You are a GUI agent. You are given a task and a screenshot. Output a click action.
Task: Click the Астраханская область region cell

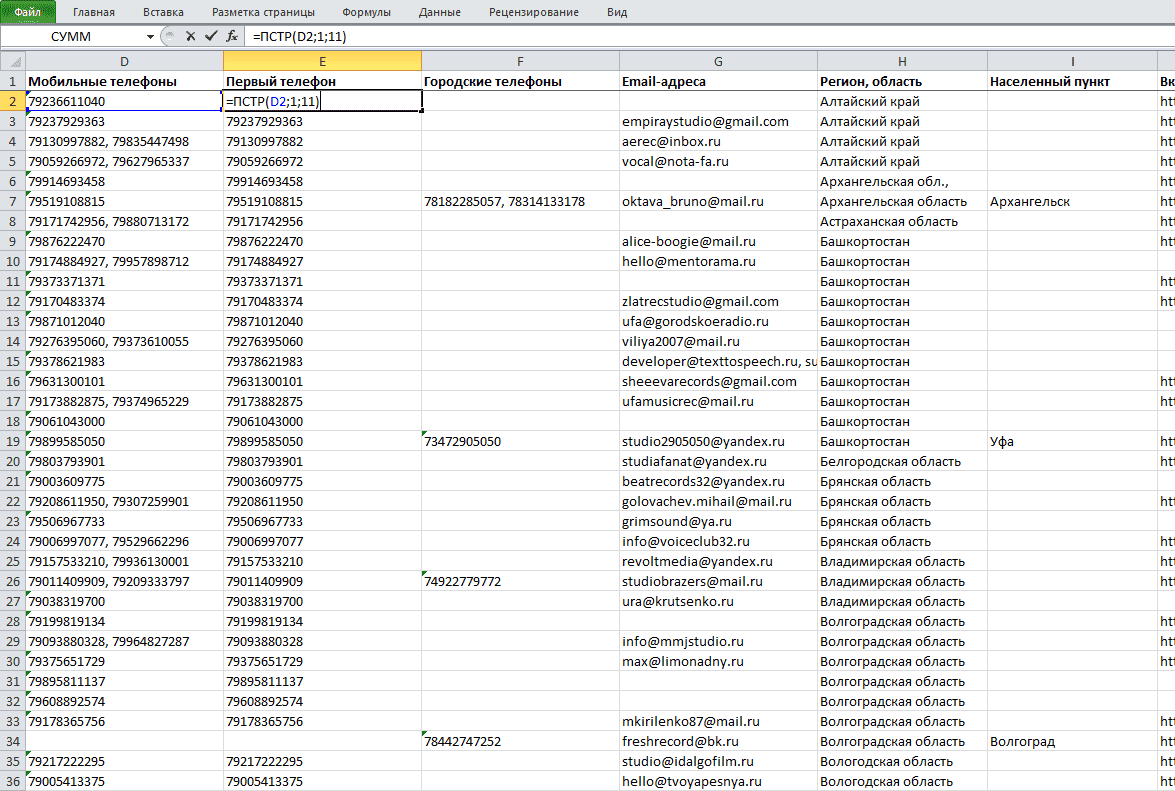coord(902,222)
